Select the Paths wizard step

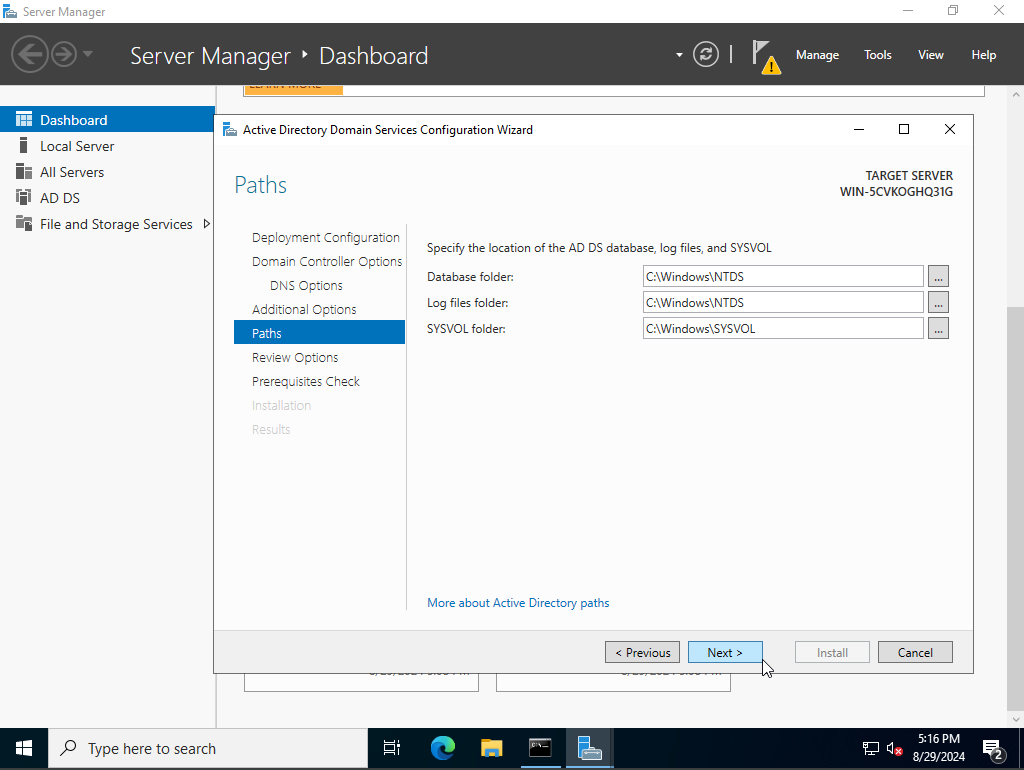(319, 333)
